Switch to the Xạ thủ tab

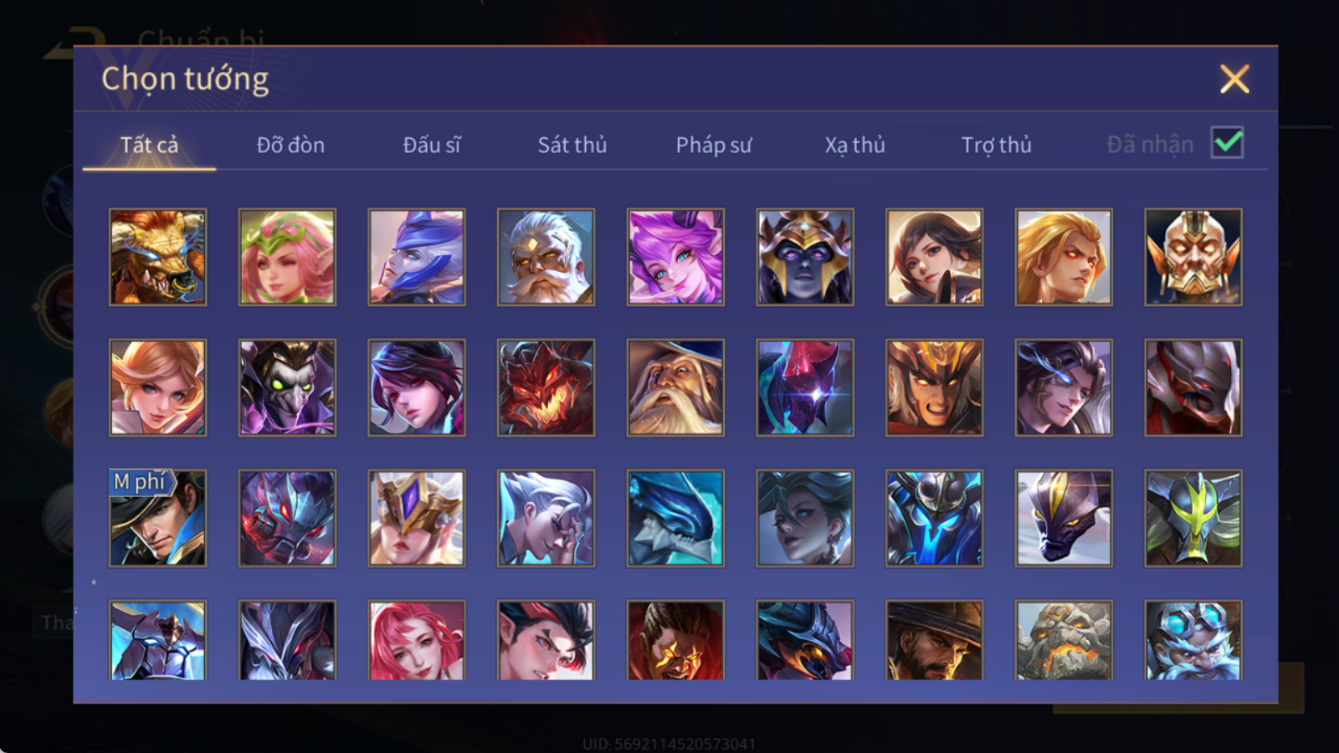pyautogui.click(x=855, y=145)
